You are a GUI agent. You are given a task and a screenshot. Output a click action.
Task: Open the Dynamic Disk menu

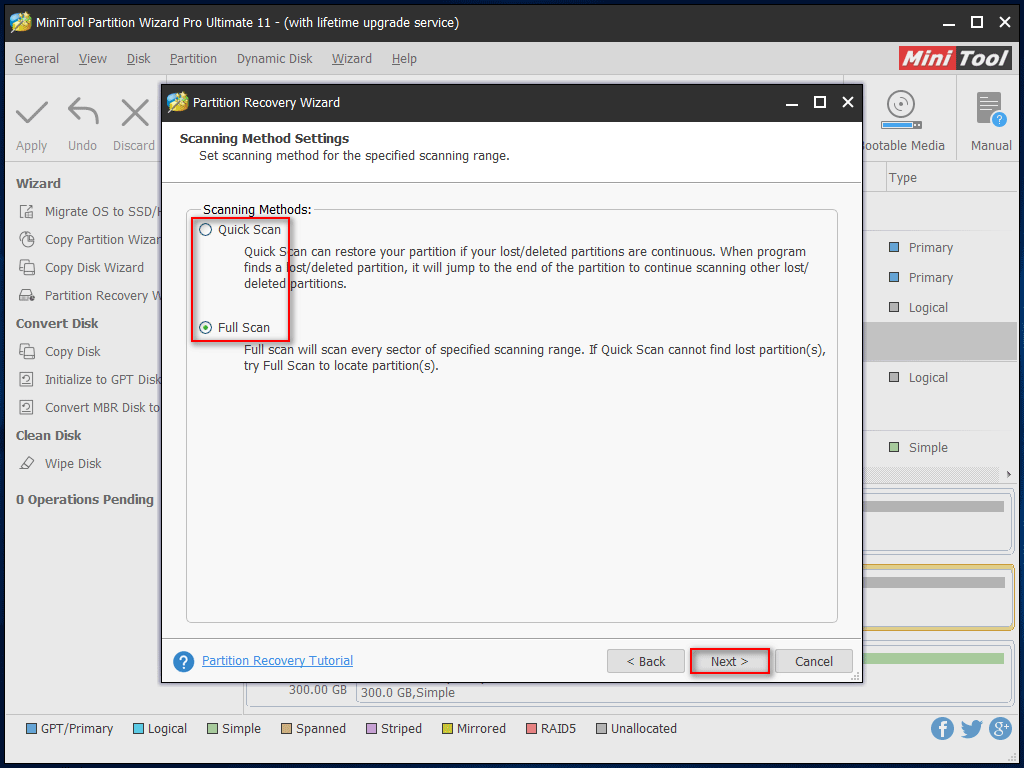[274, 59]
